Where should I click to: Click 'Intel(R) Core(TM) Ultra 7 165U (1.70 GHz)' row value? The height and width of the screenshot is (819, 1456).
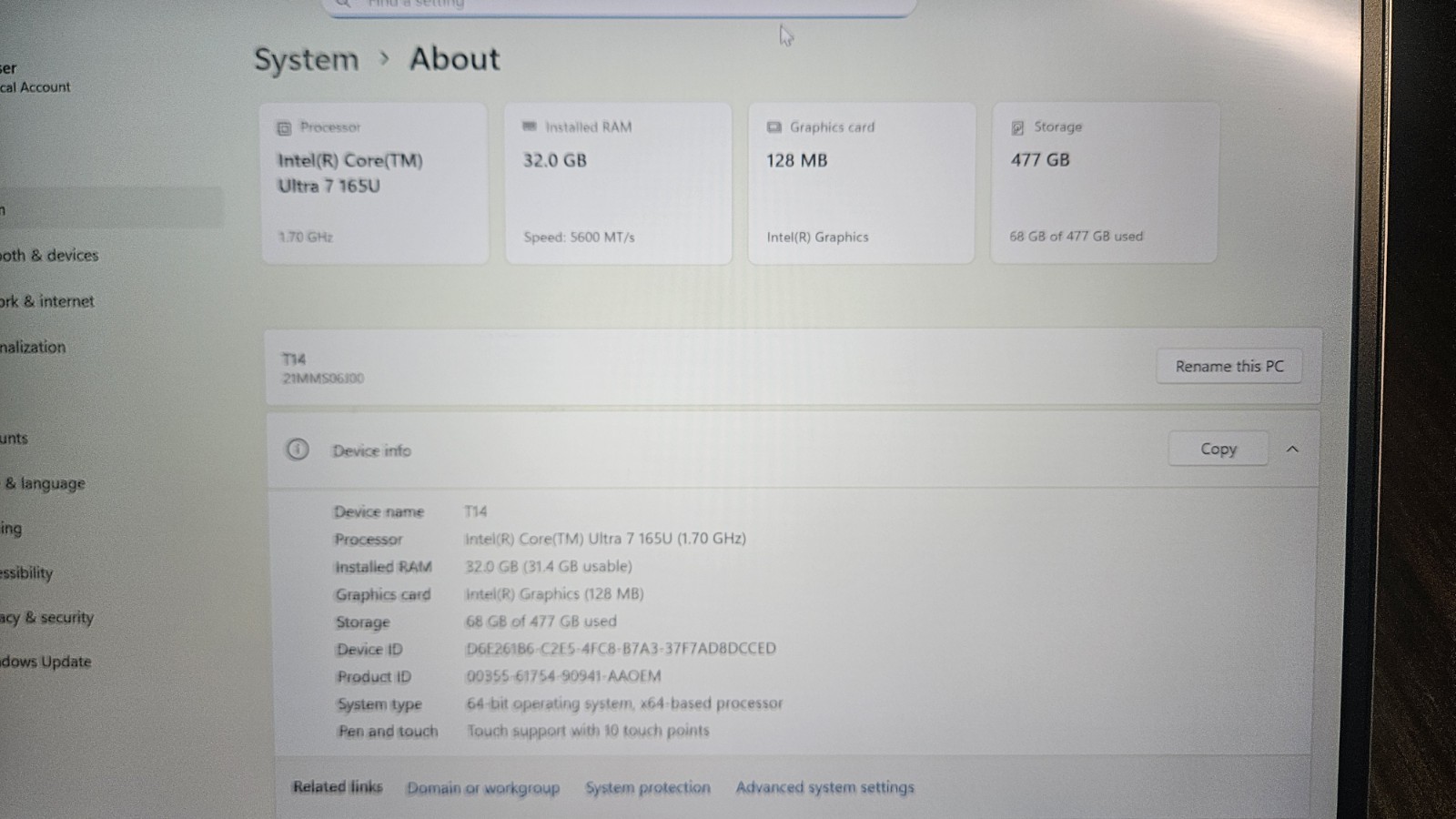(x=605, y=539)
